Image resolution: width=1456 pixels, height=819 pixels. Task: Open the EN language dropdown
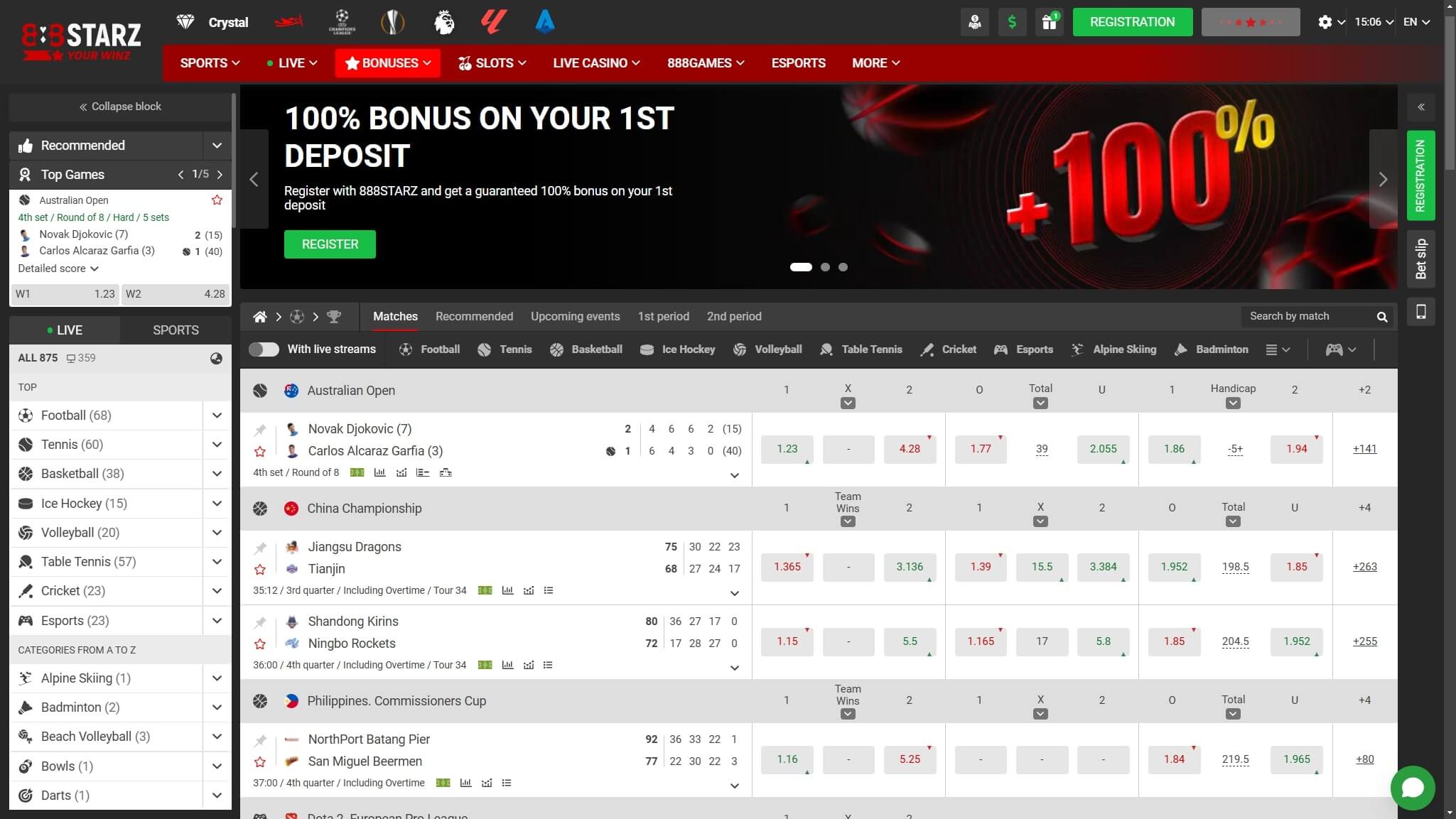[x=1416, y=22]
